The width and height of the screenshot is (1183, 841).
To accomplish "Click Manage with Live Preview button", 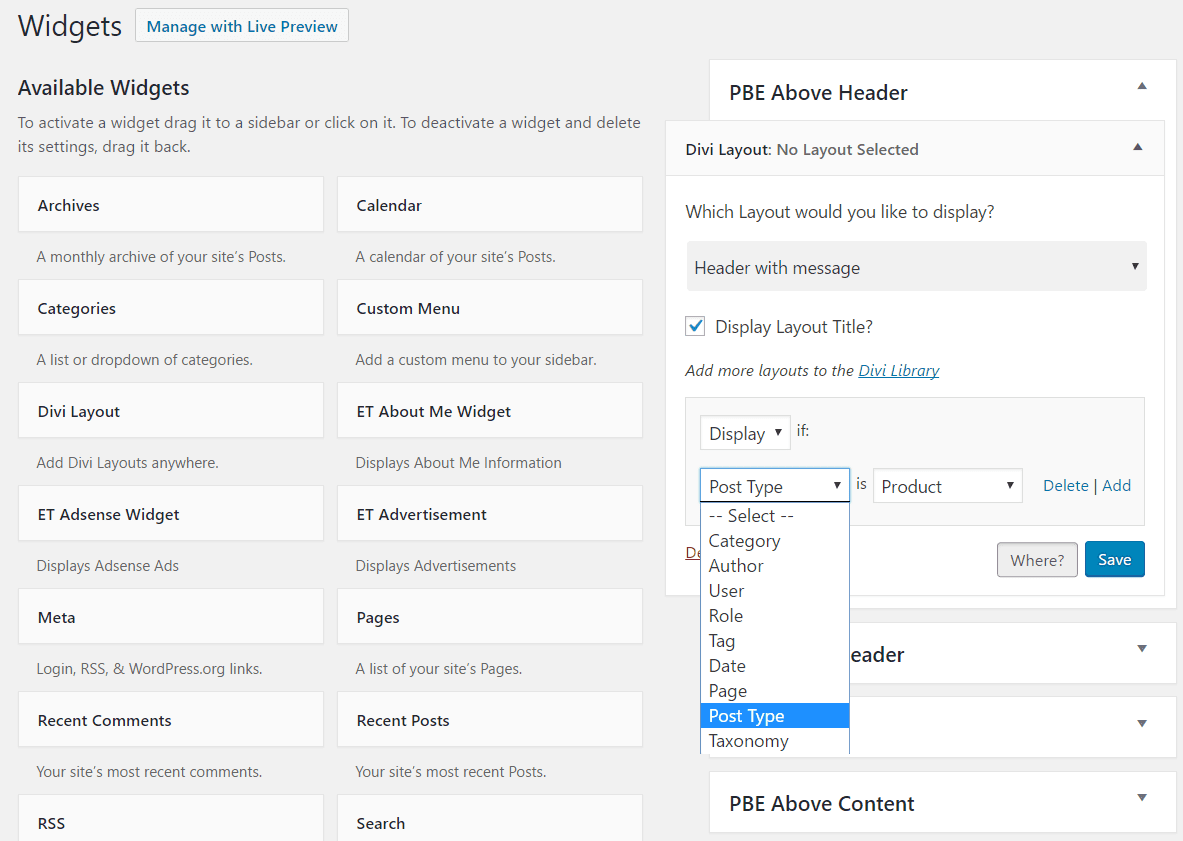I will [x=242, y=27].
